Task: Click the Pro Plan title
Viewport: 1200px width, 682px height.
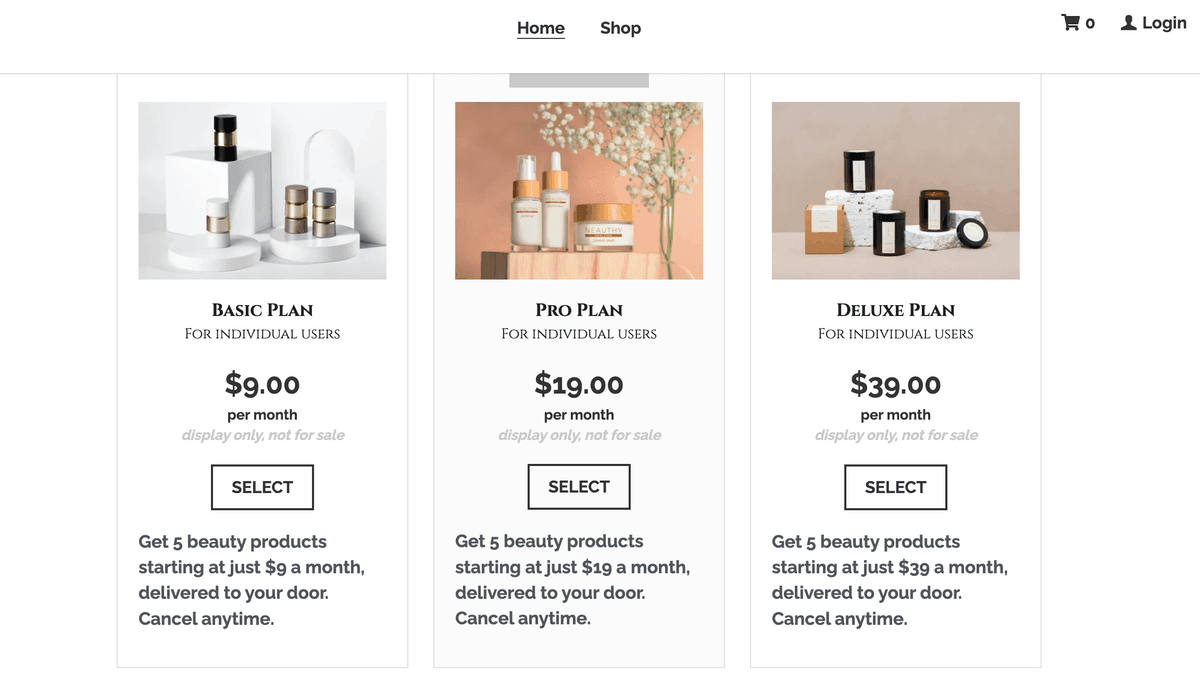Action: click(x=579, y=310)
